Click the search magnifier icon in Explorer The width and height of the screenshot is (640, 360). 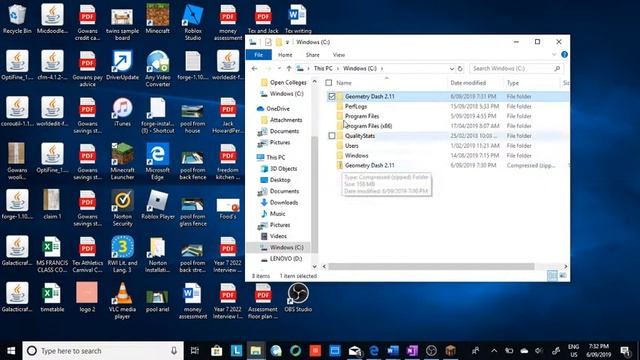(x=557, y=69)
